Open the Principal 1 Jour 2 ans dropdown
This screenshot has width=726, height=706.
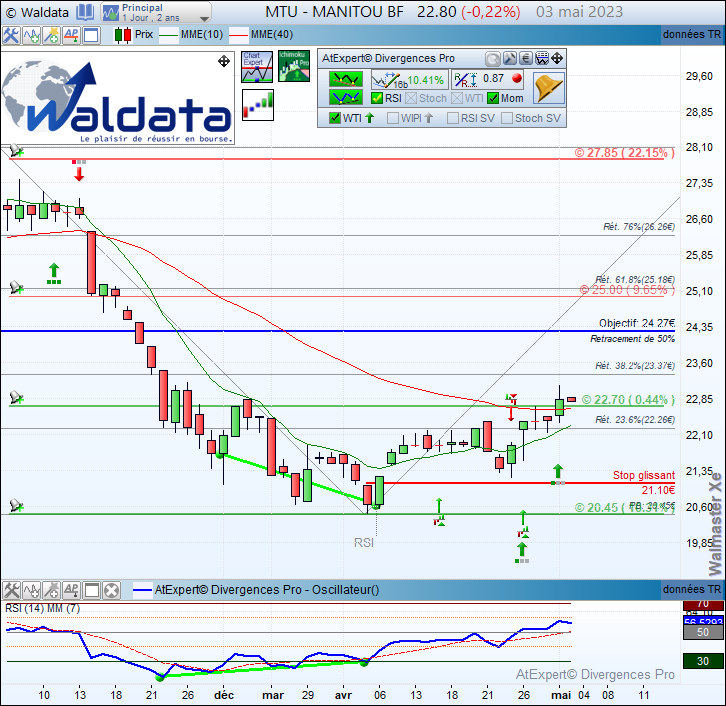[156, 12]
